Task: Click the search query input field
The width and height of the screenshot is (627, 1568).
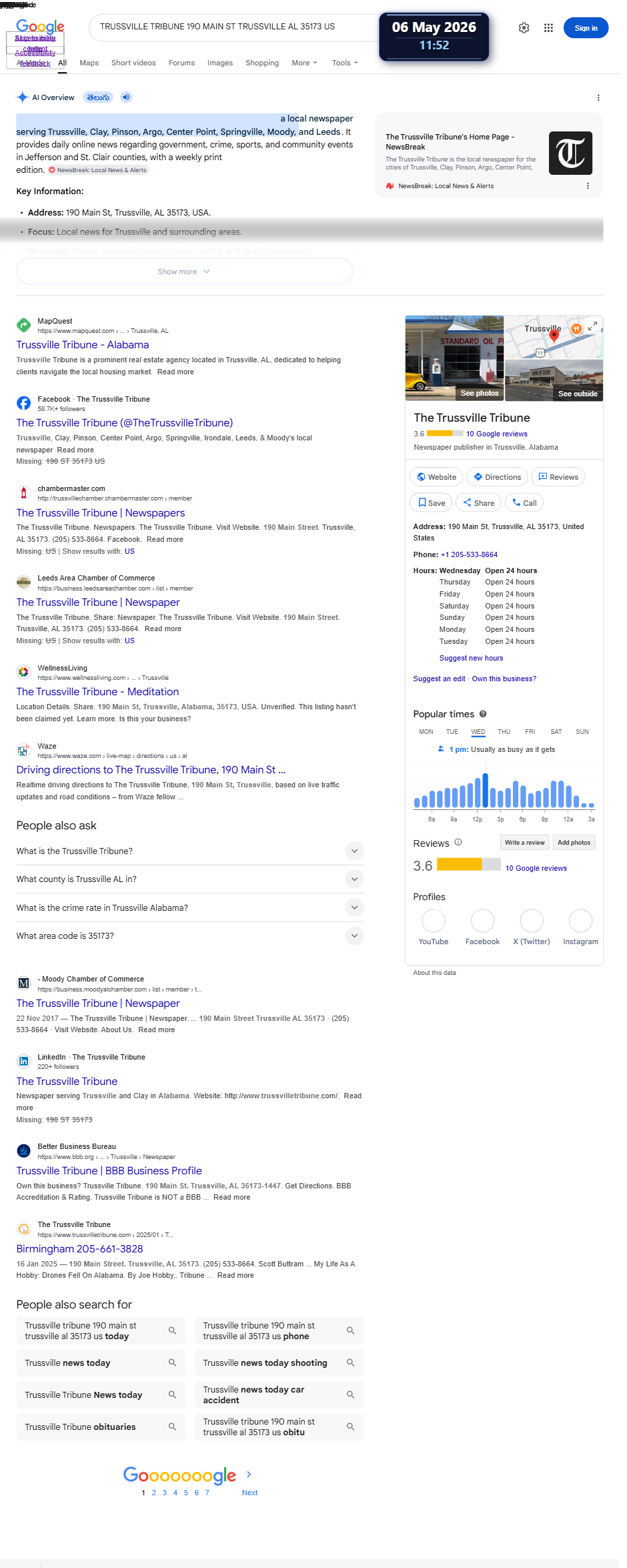Action: [x=233, y=27]
